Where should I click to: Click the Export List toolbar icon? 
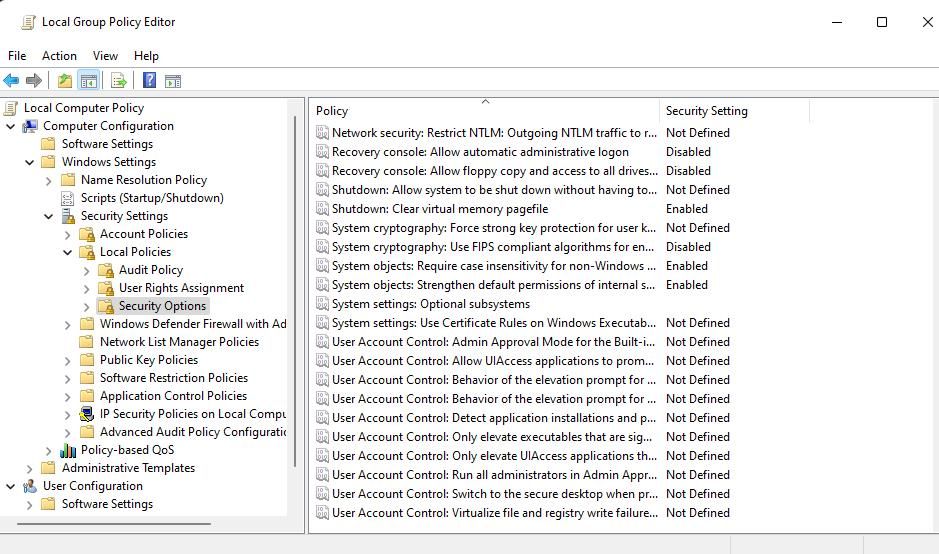[x=119, y=80]
